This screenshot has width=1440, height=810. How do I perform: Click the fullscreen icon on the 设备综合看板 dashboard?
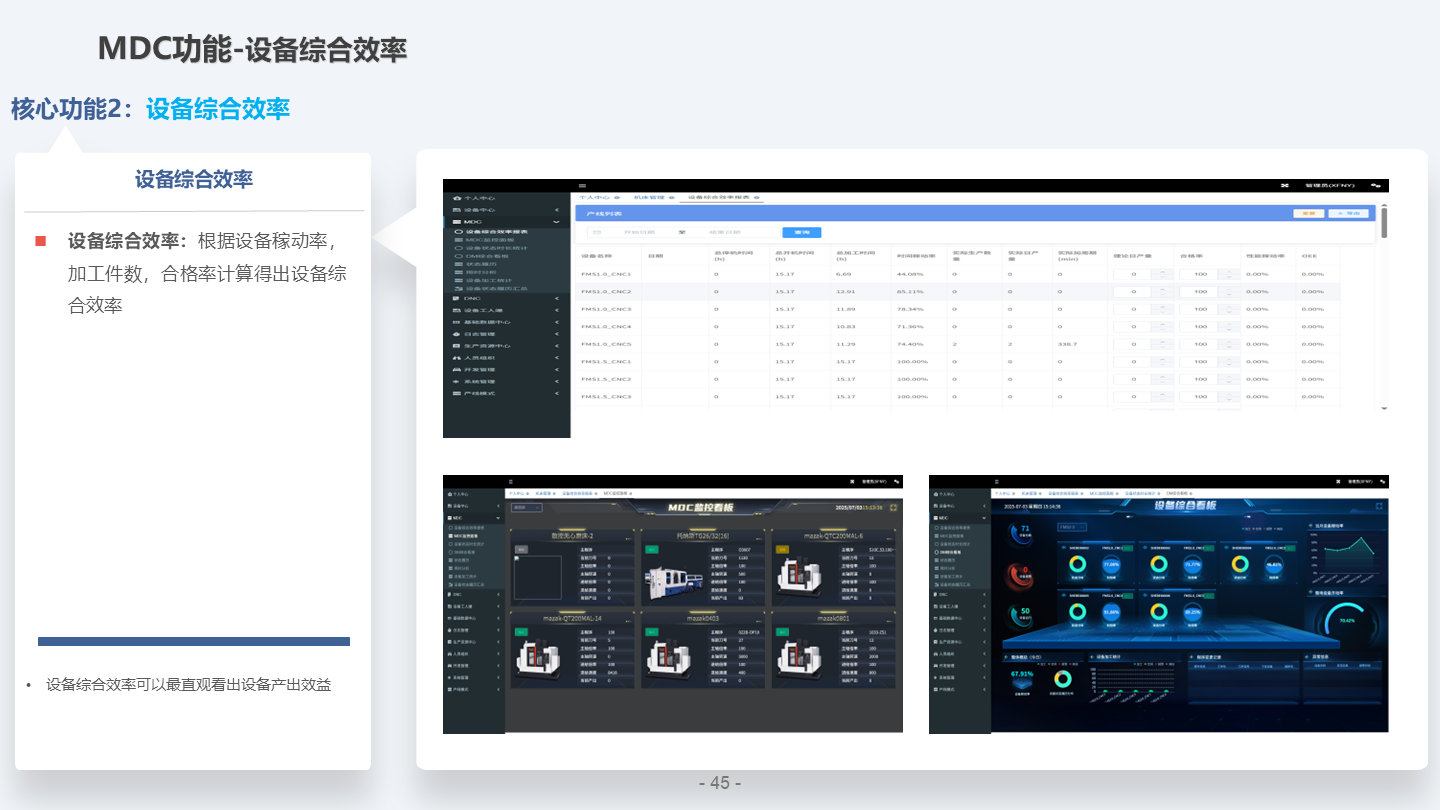click(x=1378, y=506)
